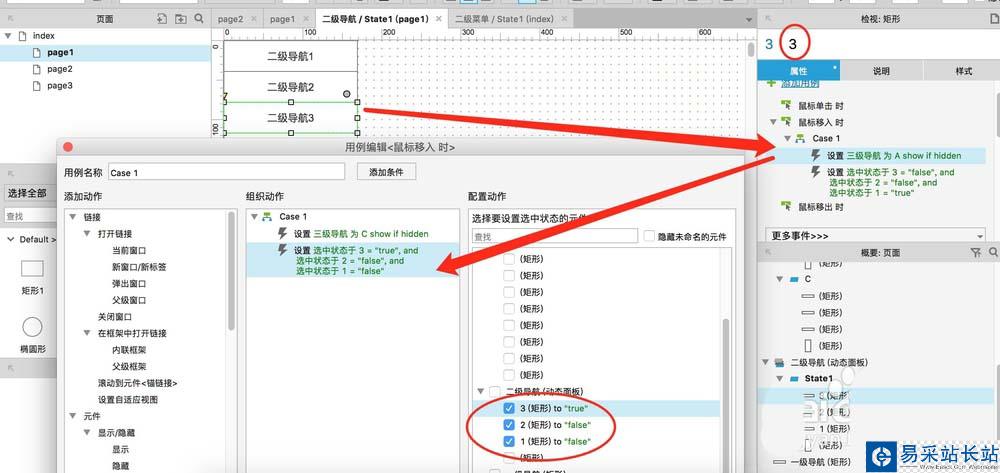Click the lightning icon of Inspector 三级导航 为 A action
The width and height of the screenshot is (1000, 473).
816,155
